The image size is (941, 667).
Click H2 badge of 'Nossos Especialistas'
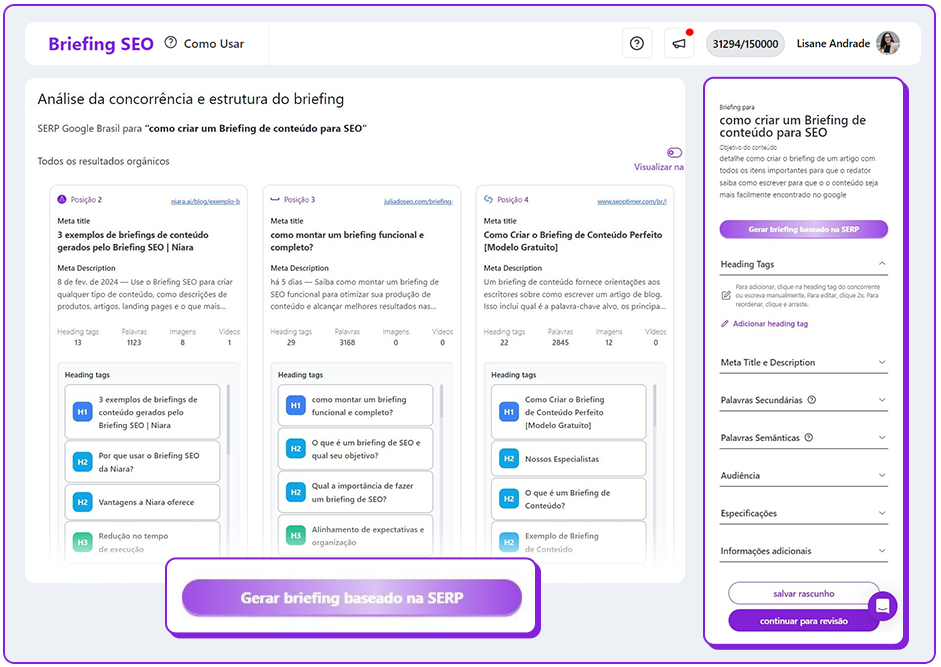[x=509, y=459]
